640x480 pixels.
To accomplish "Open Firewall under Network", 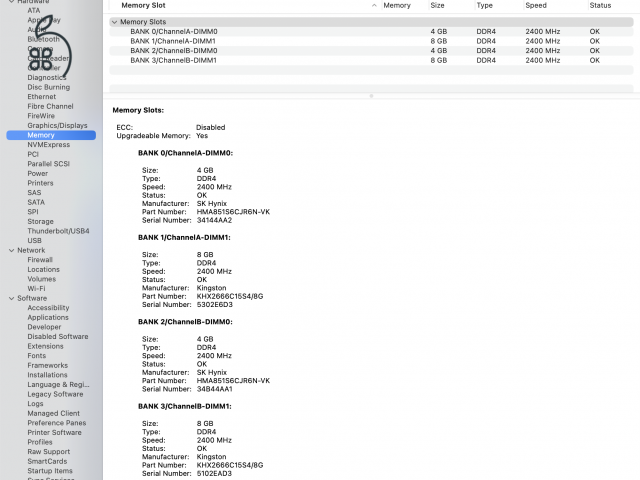I will pos(40,260).
